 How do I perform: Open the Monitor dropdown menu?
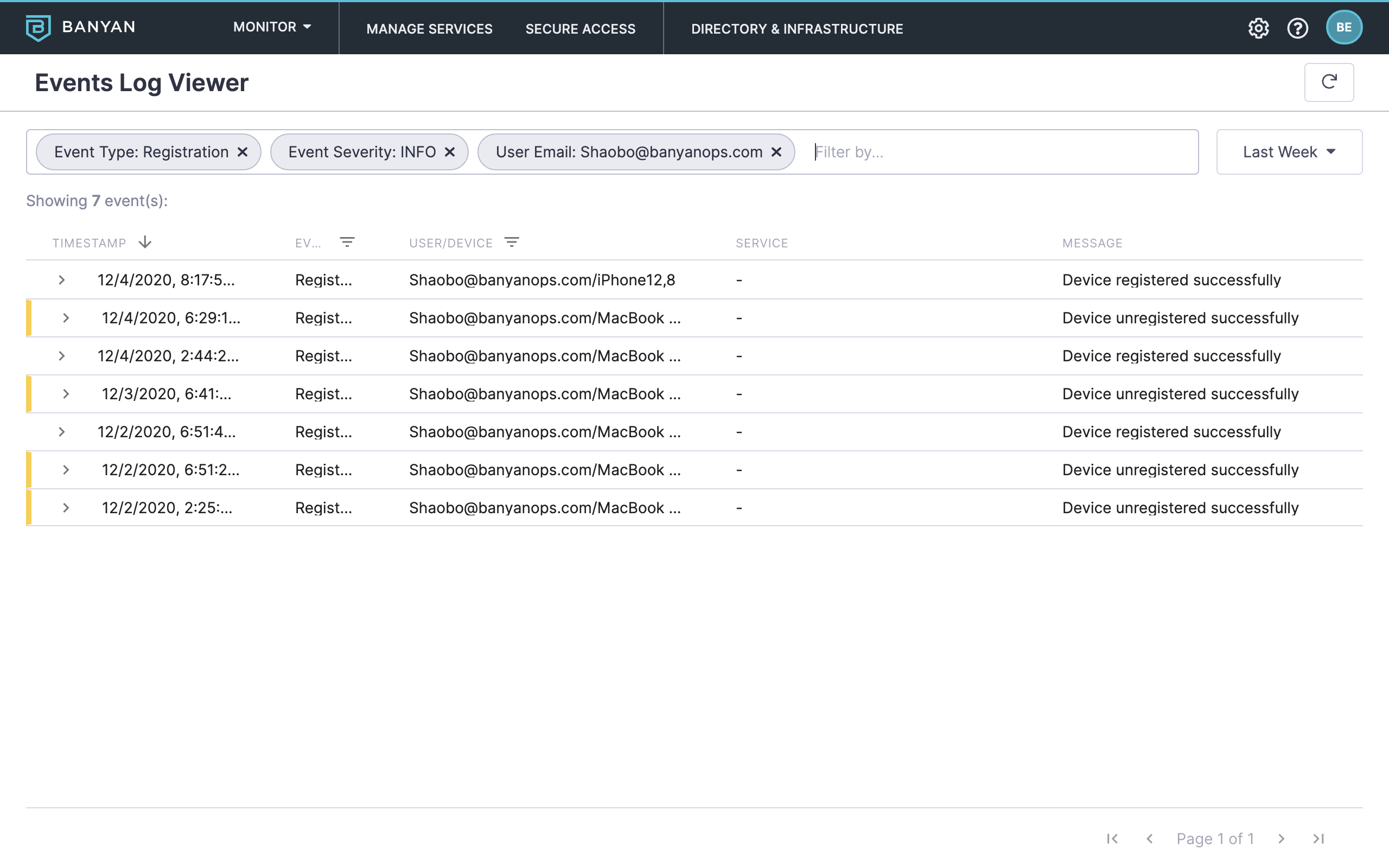(x=272, y=27)
